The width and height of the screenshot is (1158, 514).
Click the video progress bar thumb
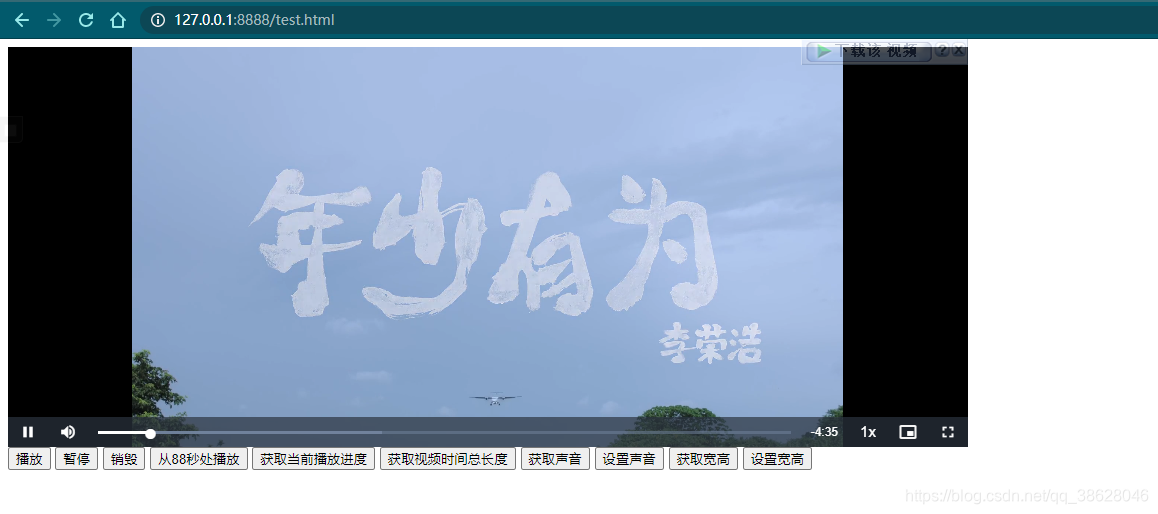coord(150,434)
